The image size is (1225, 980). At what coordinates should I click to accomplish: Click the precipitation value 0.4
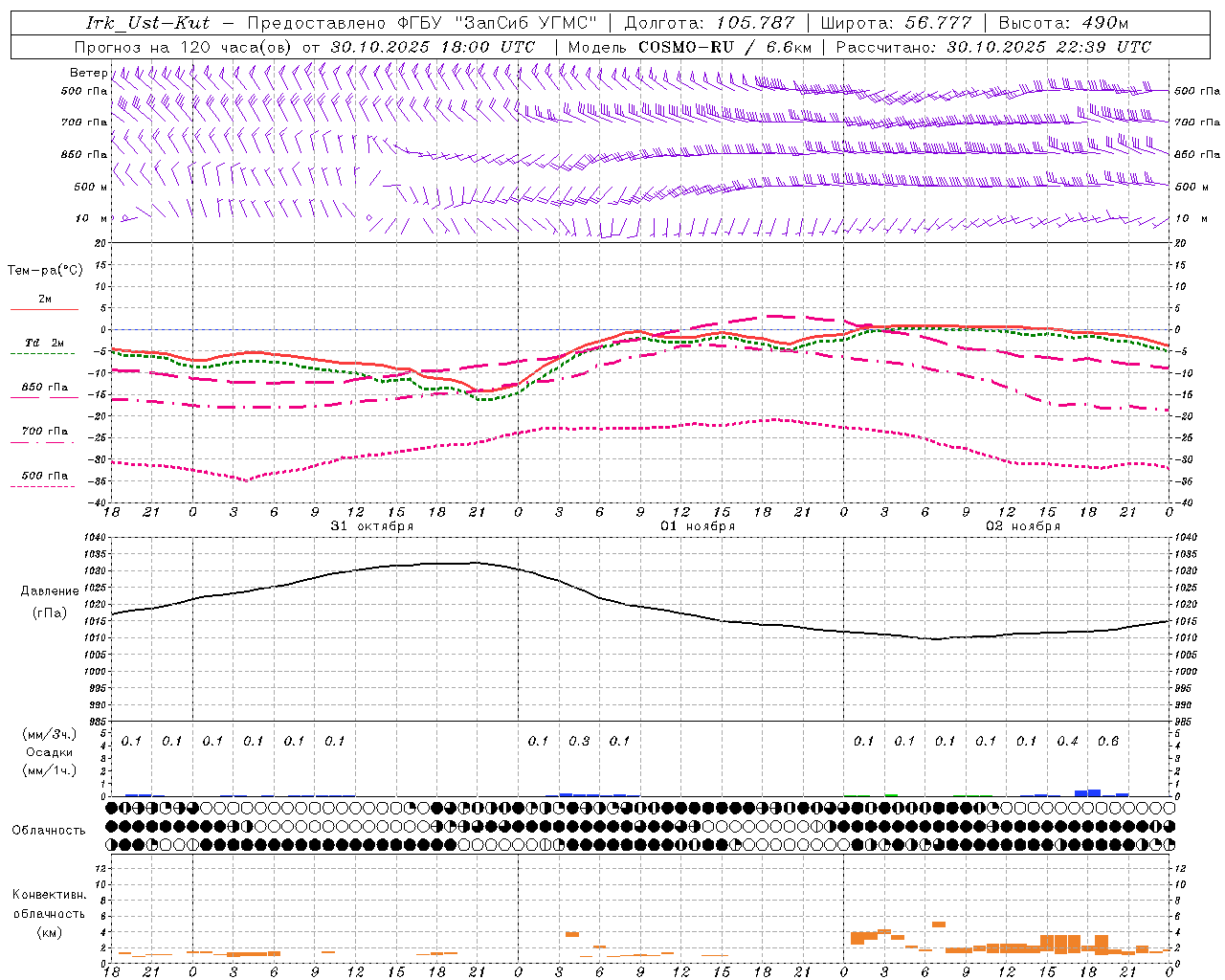click(1067, 741)
